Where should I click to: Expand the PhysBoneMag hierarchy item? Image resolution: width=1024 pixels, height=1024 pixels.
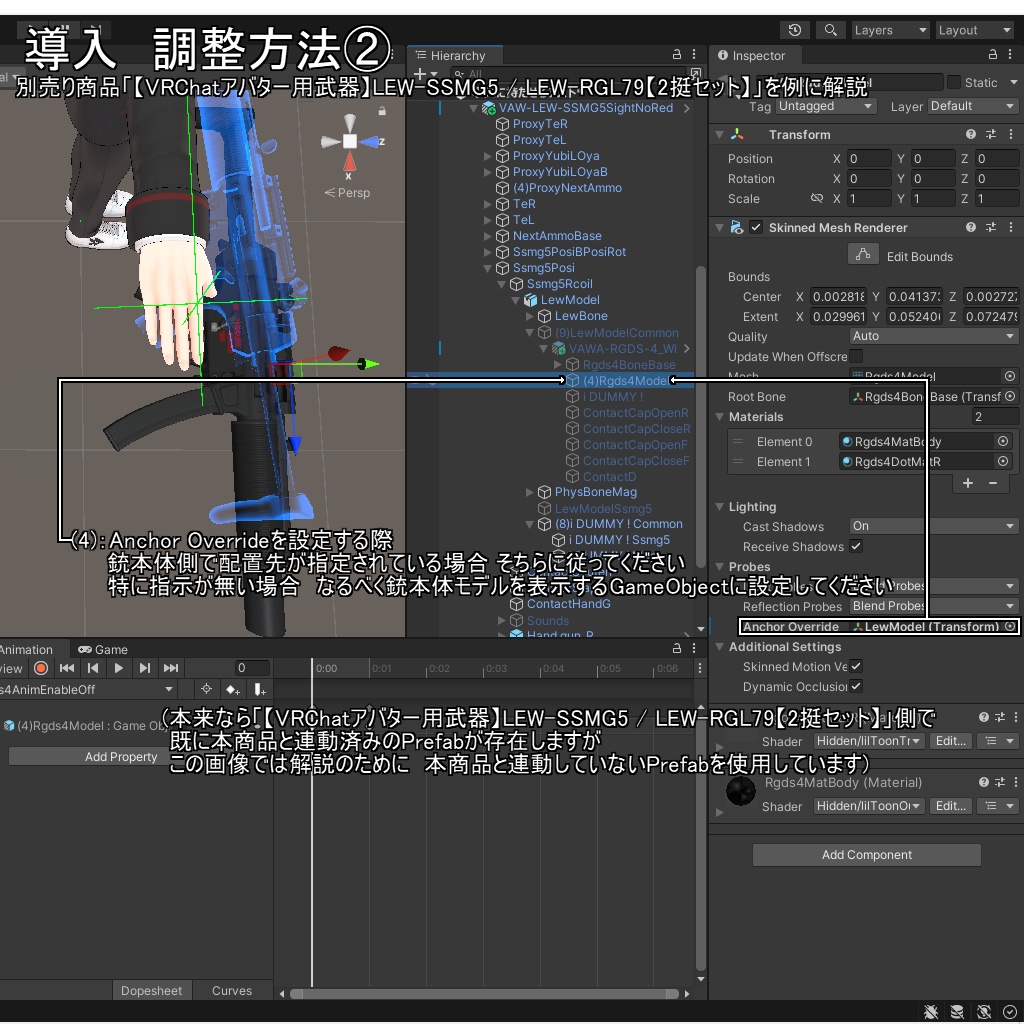[x=530, y=492]
